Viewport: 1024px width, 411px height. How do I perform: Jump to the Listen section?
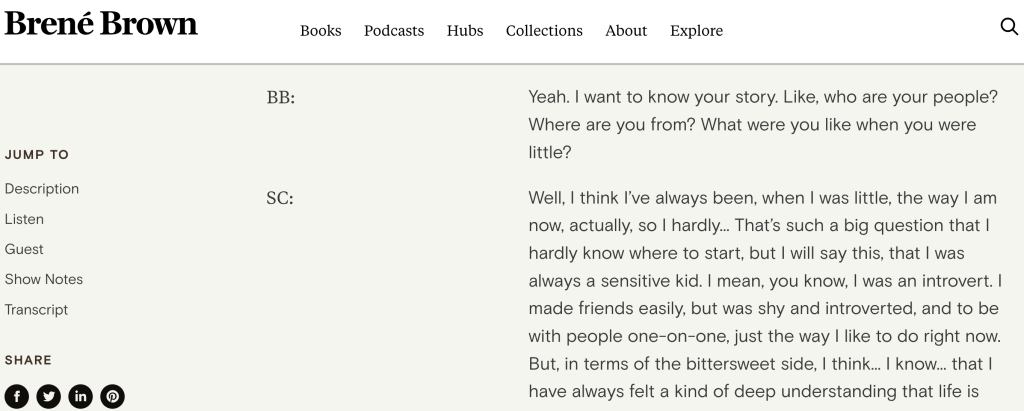(x=24, y=219)
